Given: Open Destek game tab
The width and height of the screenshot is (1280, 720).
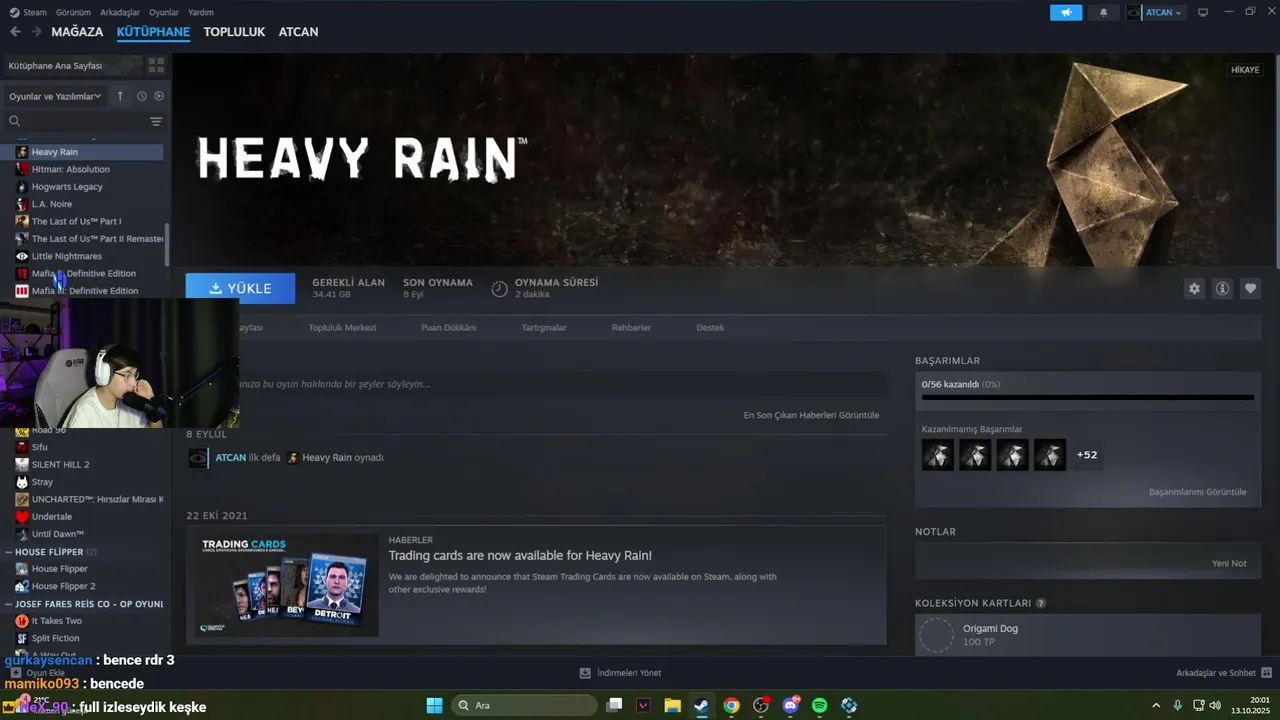Looking at the screenshot, I should (710, 327).
